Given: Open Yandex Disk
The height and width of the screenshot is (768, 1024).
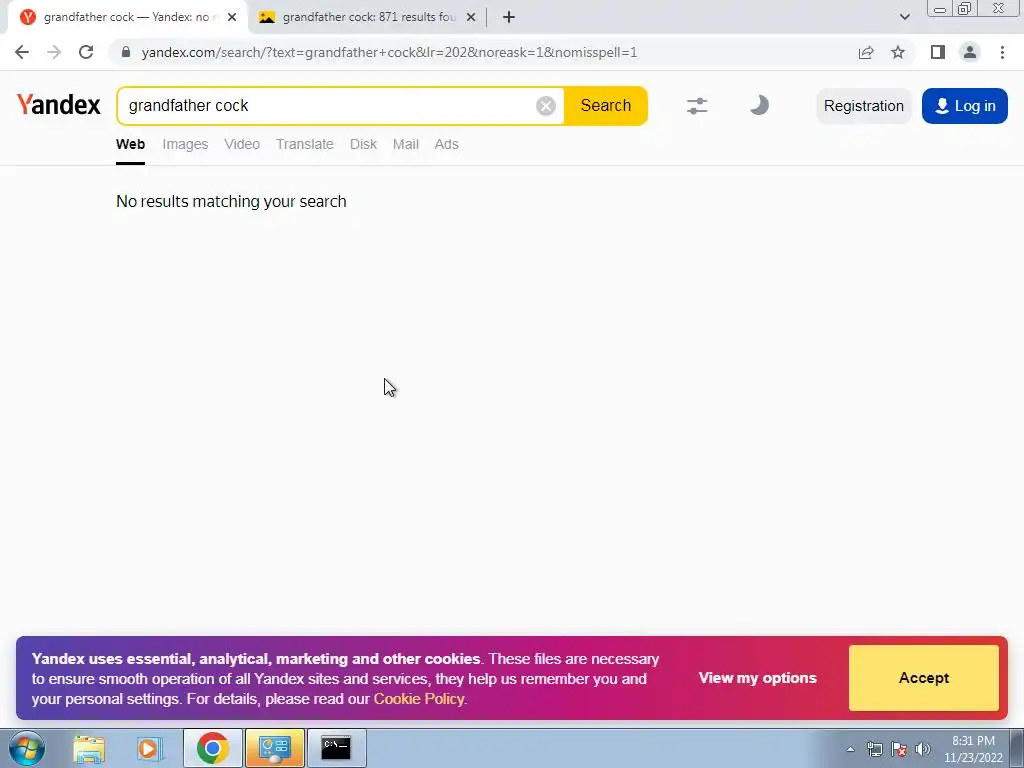Looking at the screenshot, I should click(363, 144).
